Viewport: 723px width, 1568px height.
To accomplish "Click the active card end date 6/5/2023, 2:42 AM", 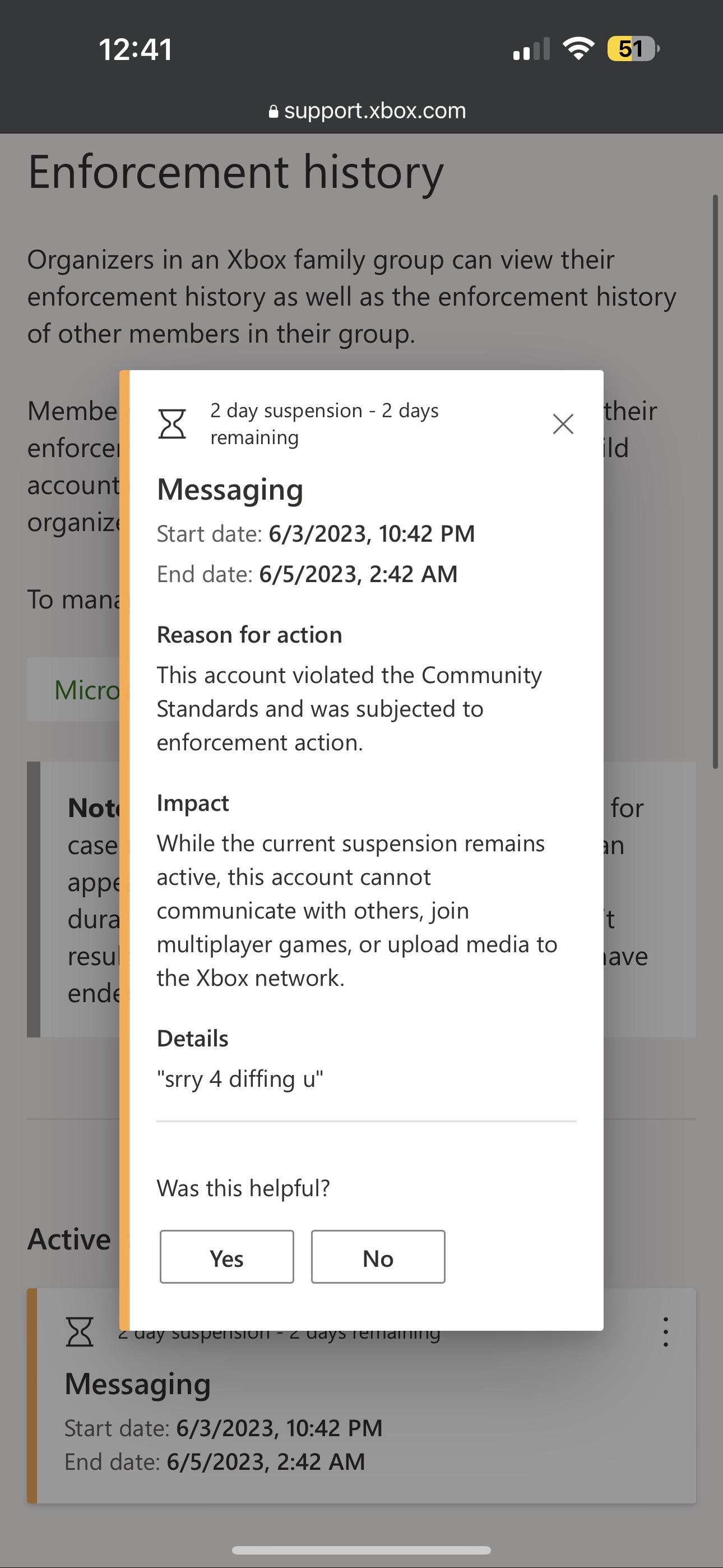I will [266, 1461].
